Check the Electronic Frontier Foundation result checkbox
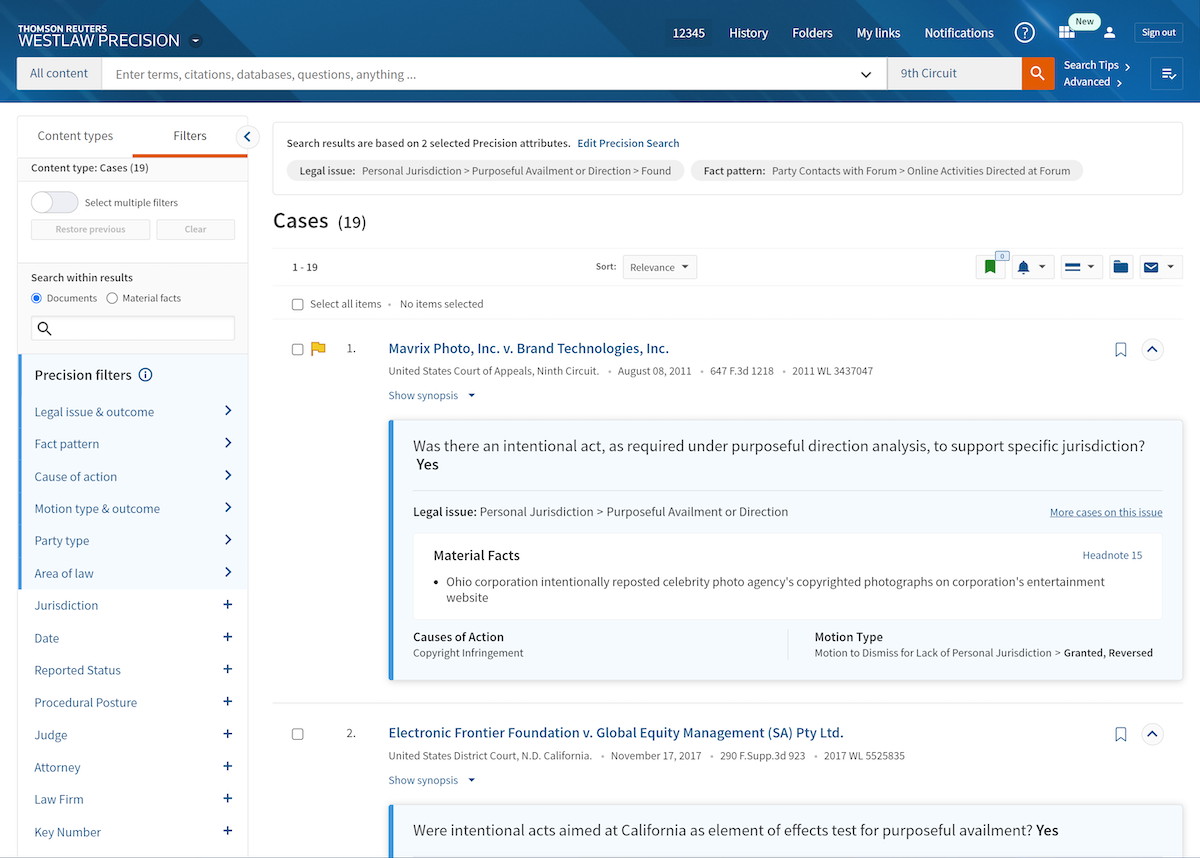Image resolution: width=1200 pixels, height=858 pixels. tap(297, 734)
